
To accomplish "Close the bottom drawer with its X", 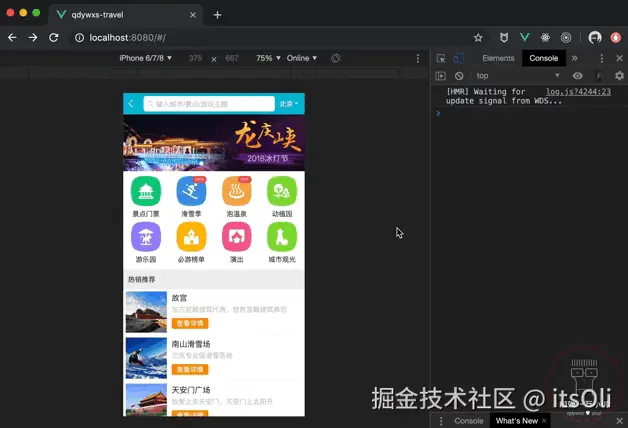I will point(619,421).
